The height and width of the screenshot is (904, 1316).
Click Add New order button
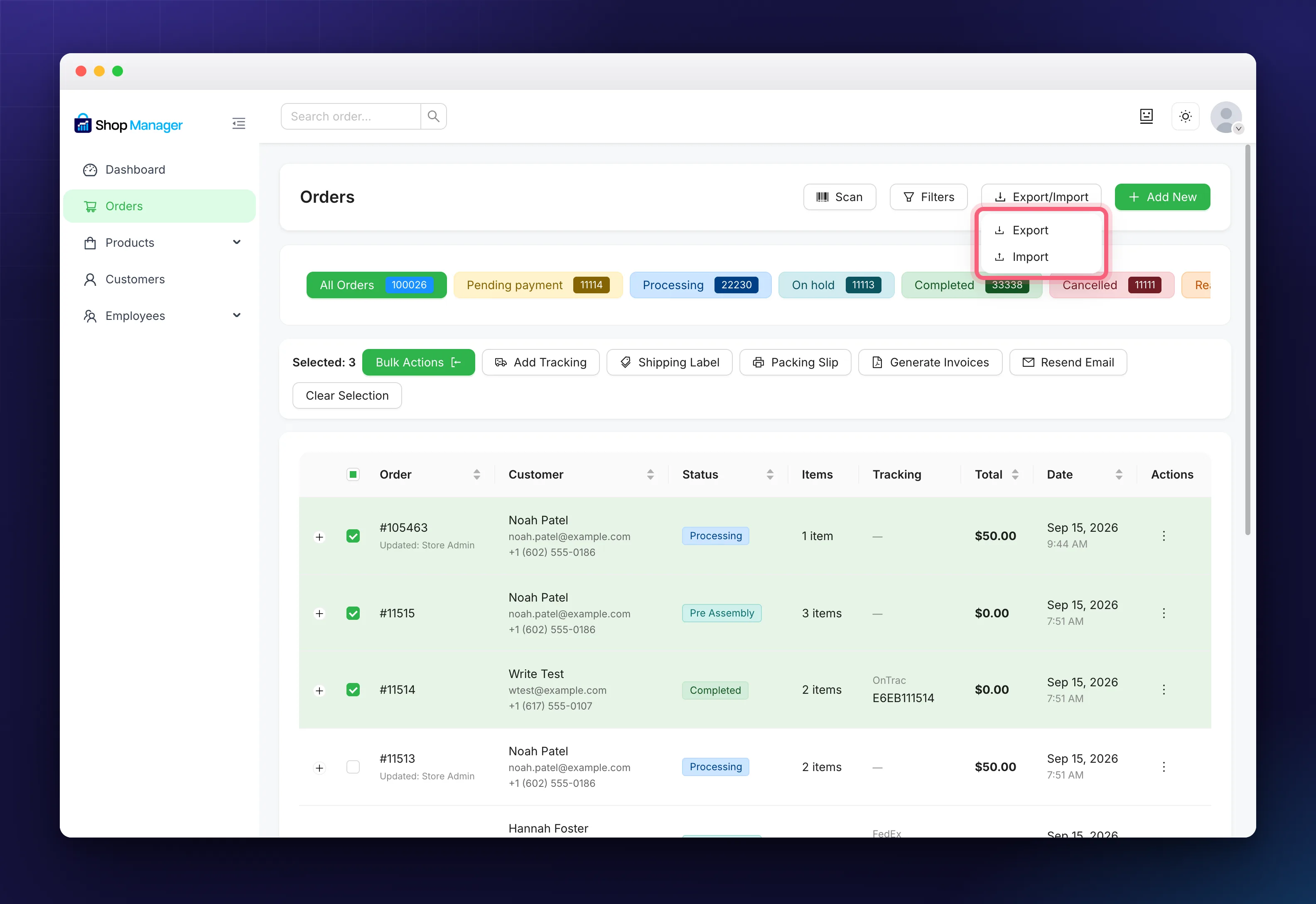tap(1162, 197)
